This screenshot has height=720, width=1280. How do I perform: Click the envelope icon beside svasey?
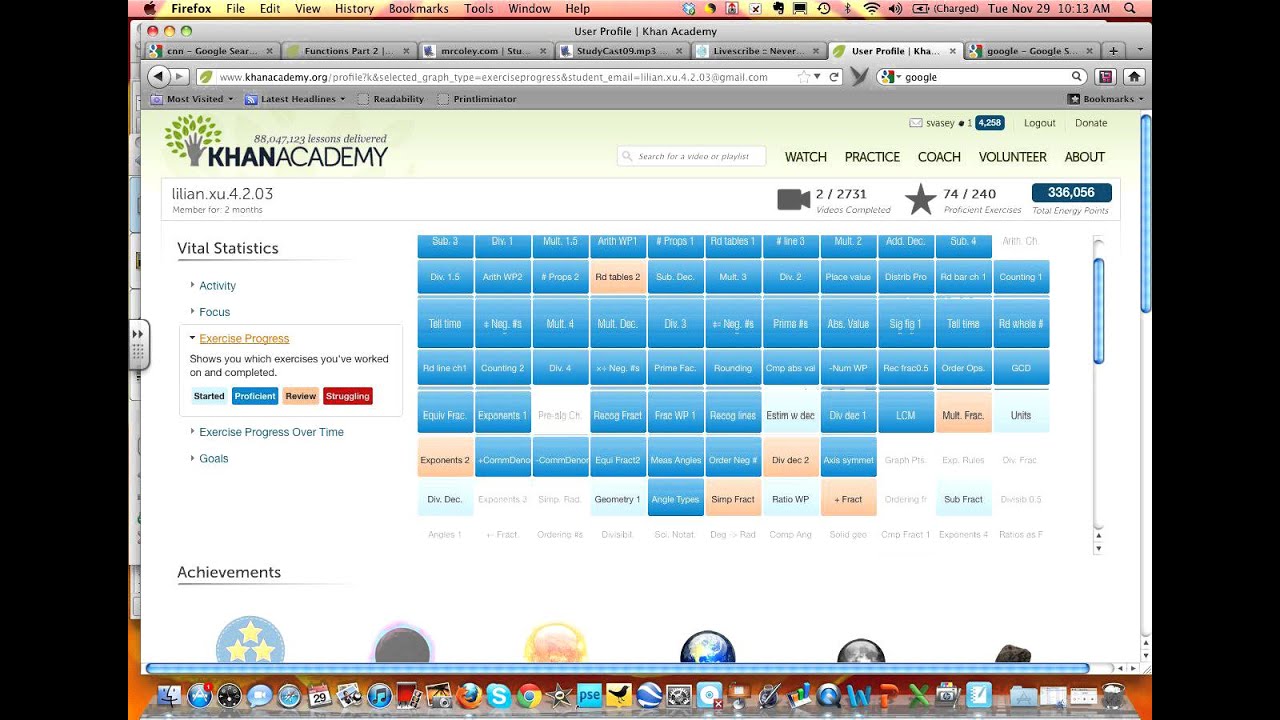[x=915, y=123]
